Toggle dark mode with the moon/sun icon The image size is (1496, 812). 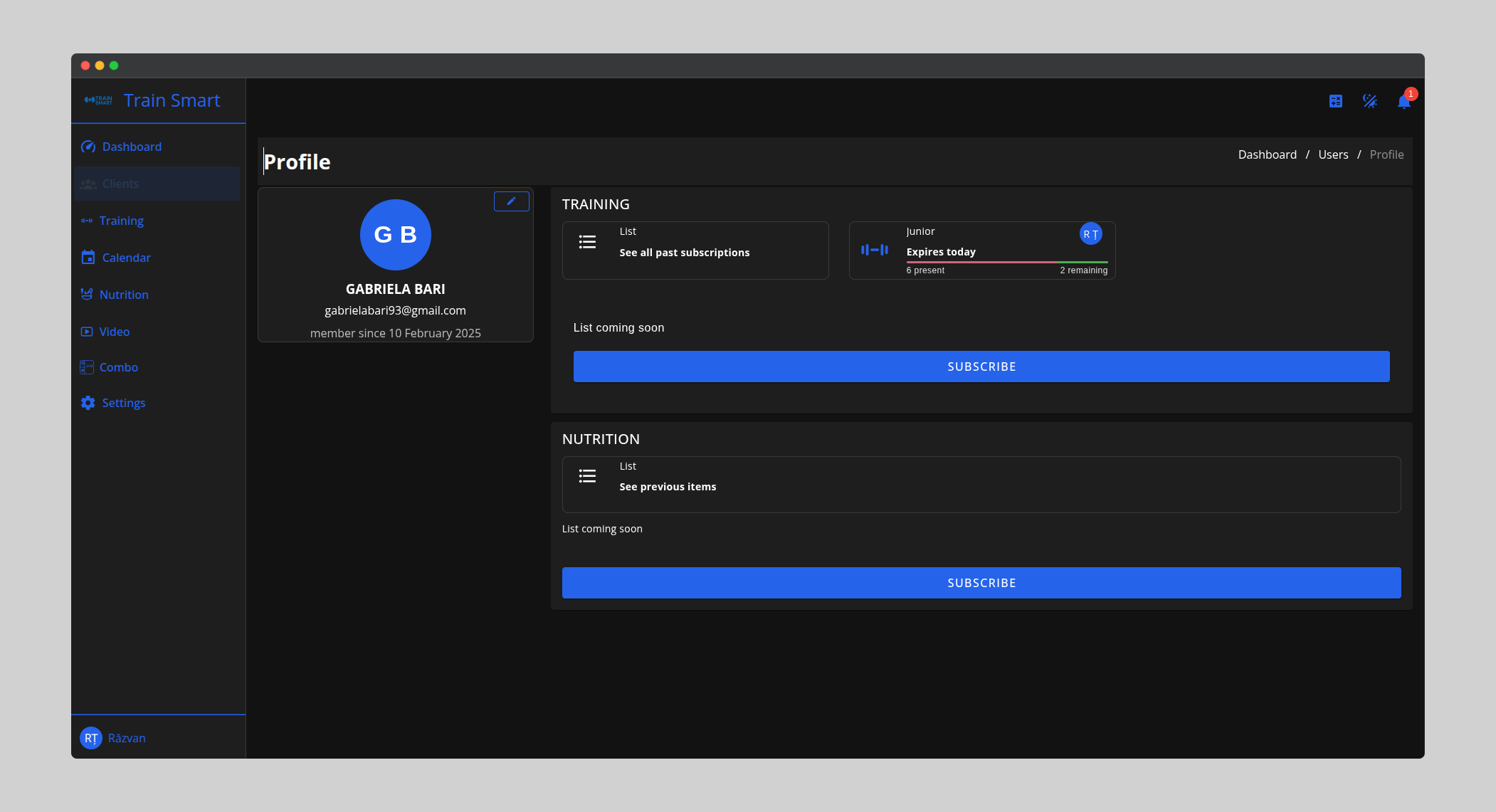coord(1370,101)
